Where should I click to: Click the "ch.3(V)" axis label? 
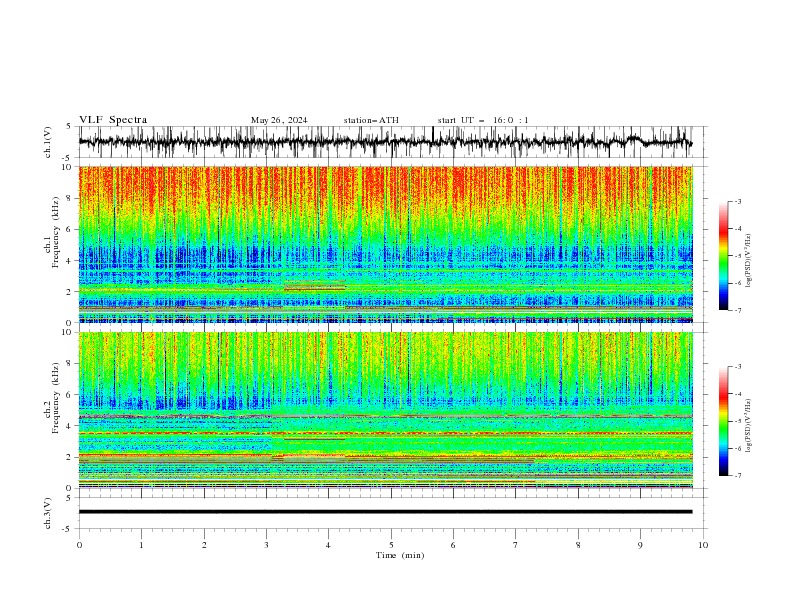48,513
